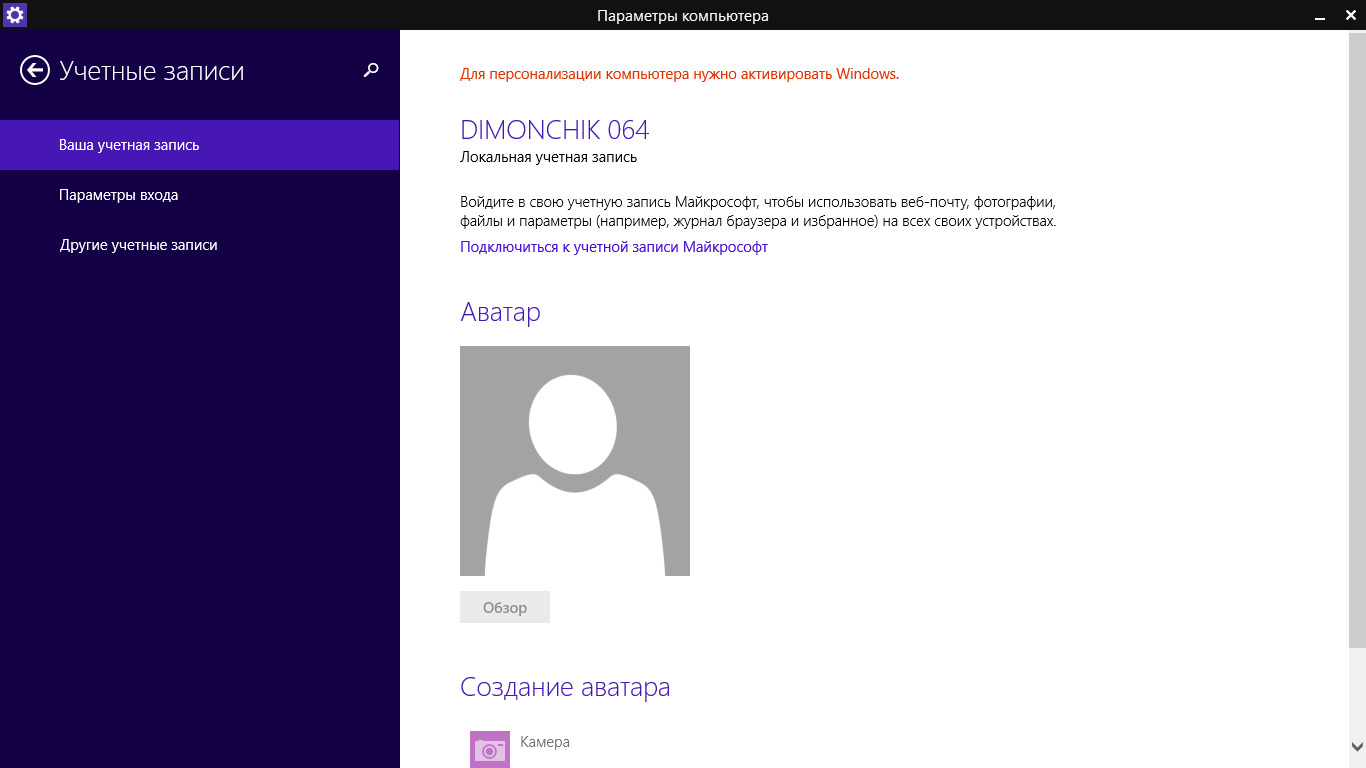Click the "Учетные записи" header title
Viewport: 1366px width, 768px height.
(x=151, y=71)
